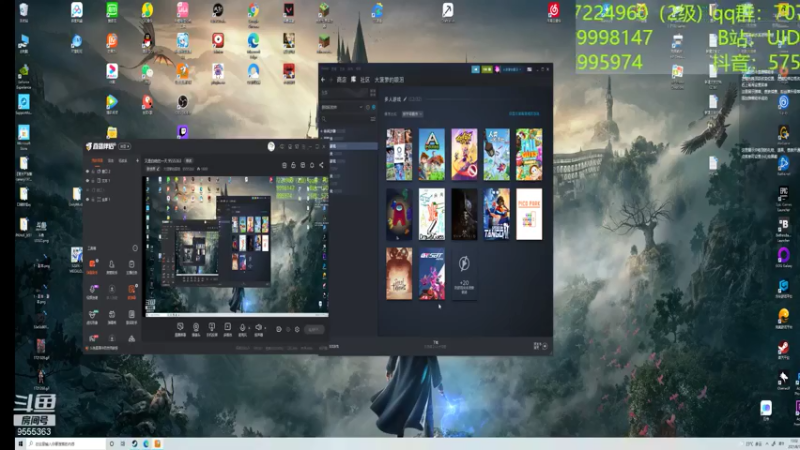Toggle the lock on the second Douyu source
This screenshot has width=800, height=450.
pos(93,181)
